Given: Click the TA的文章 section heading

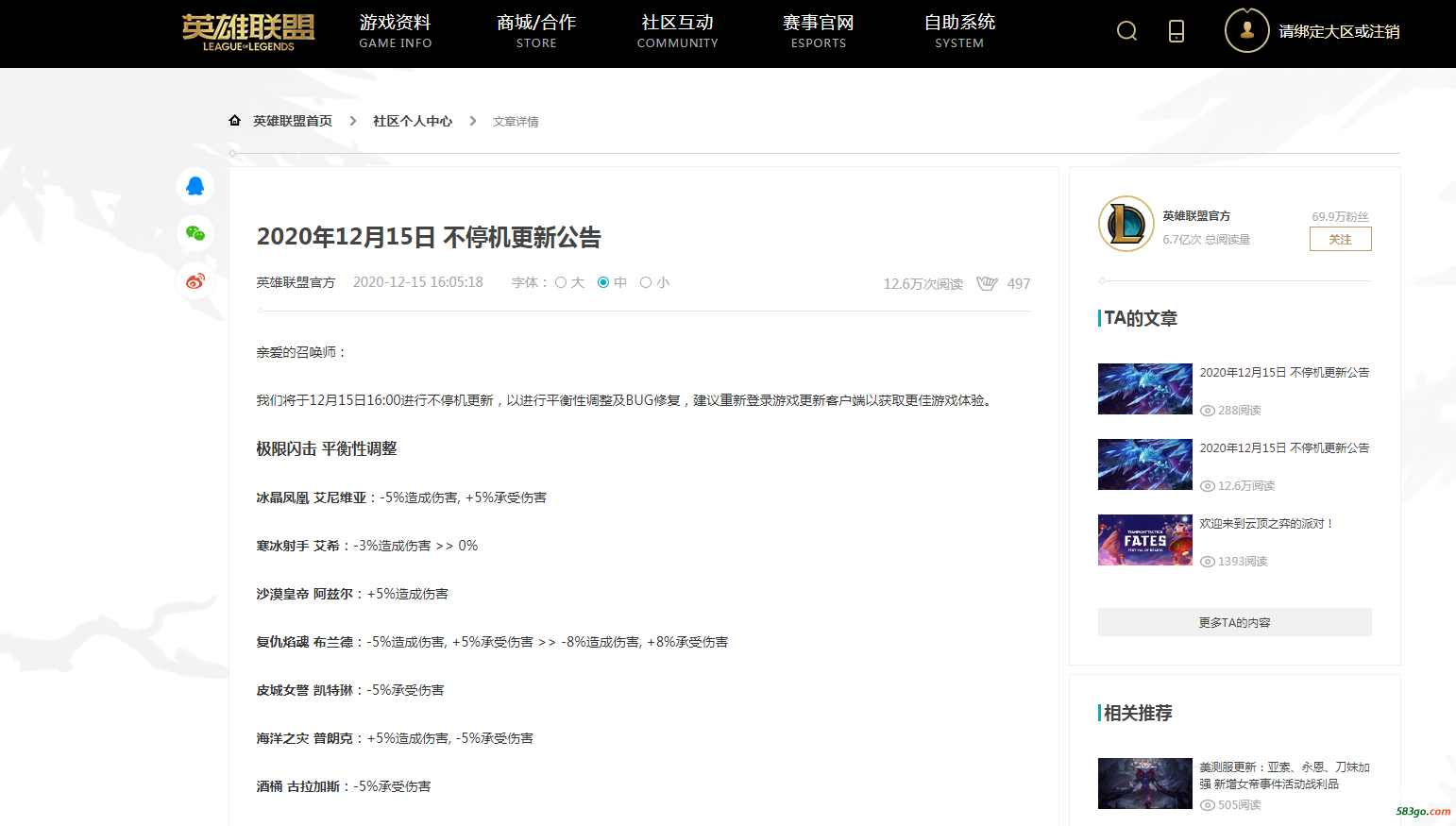Looking at the screenshot, I should point(1141,318).
